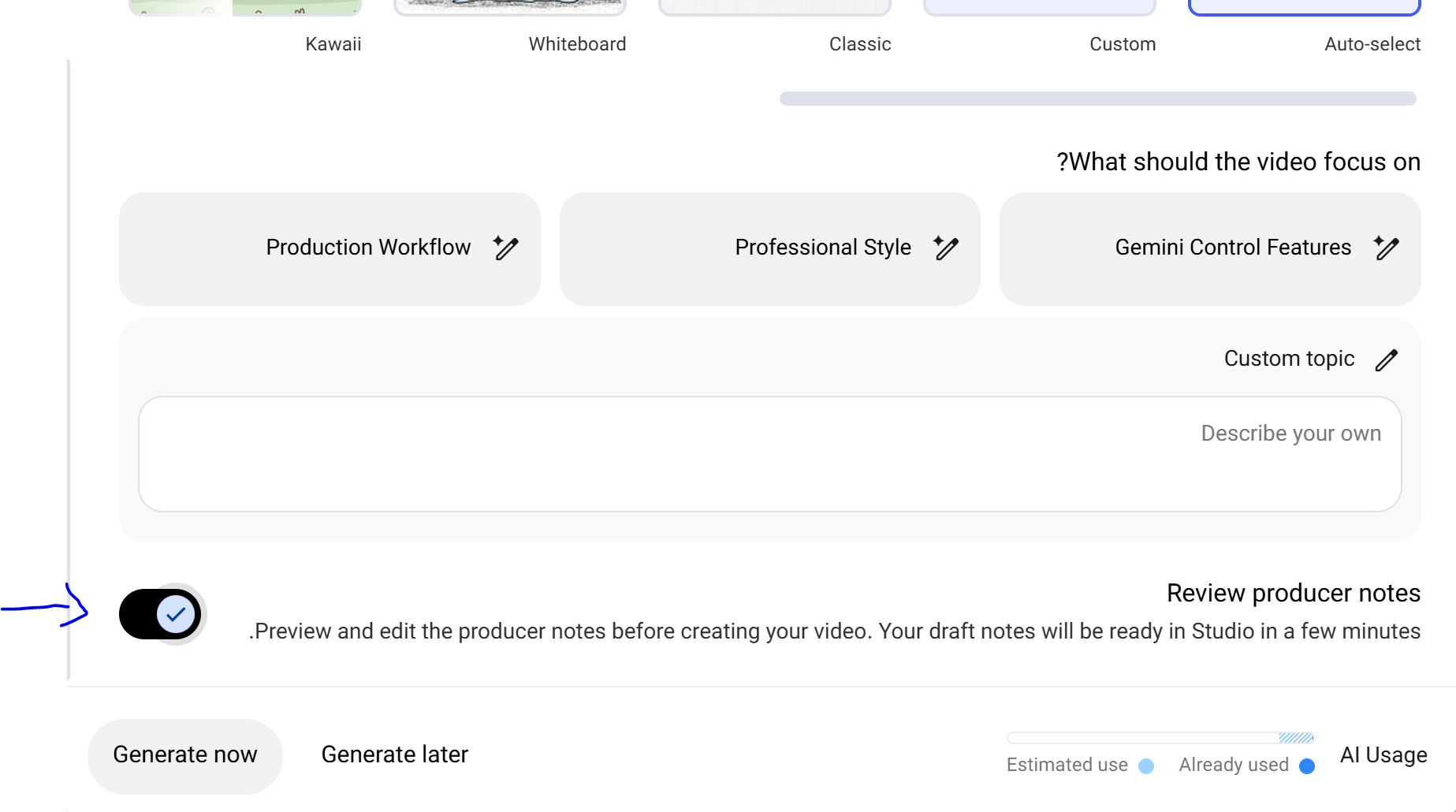
Task: Pick the Classic style thumbnail
Action: pos(775,8)
